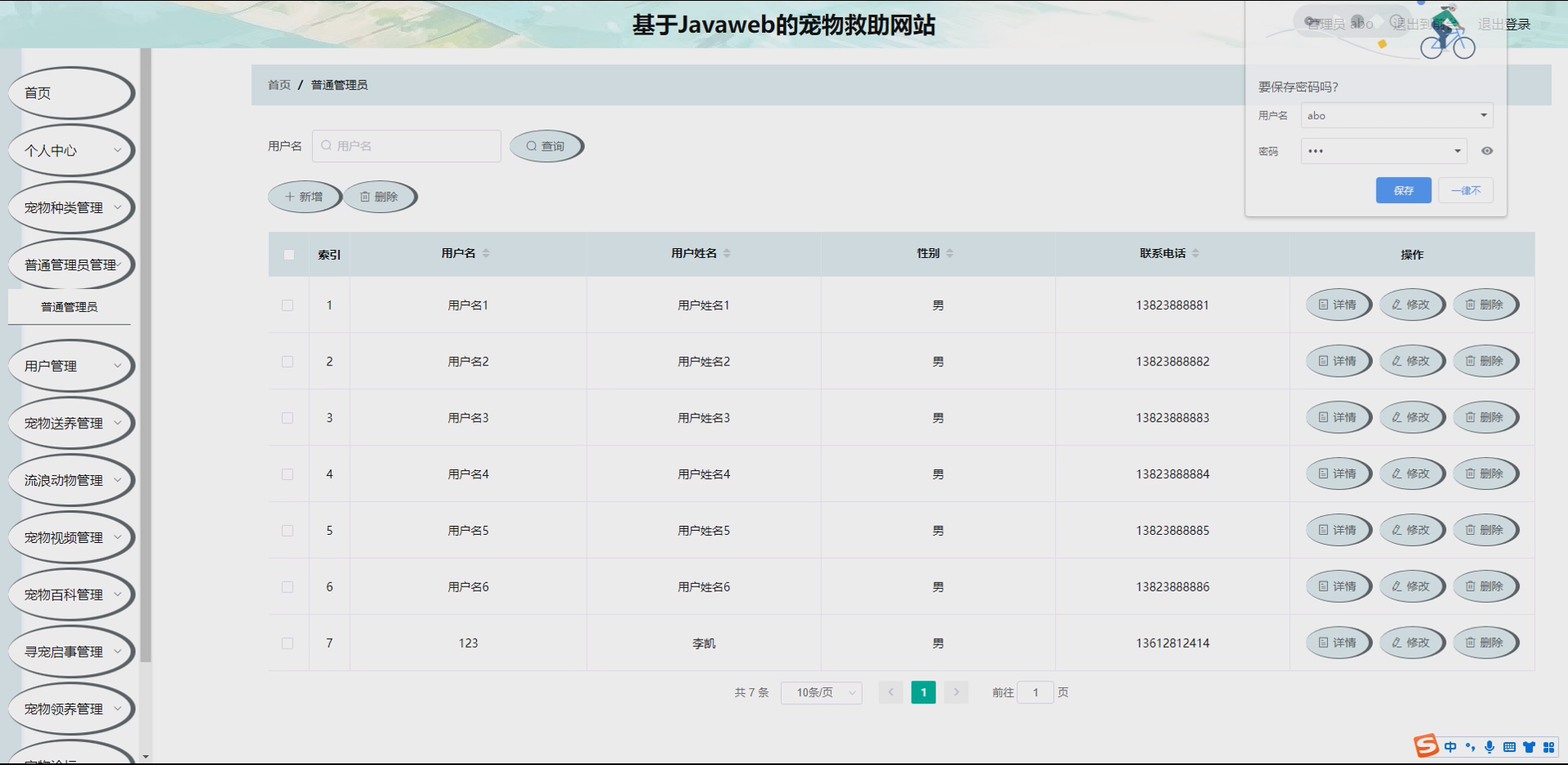
Task: Check the select-all checkbox in table header
Action: (288, 255)
